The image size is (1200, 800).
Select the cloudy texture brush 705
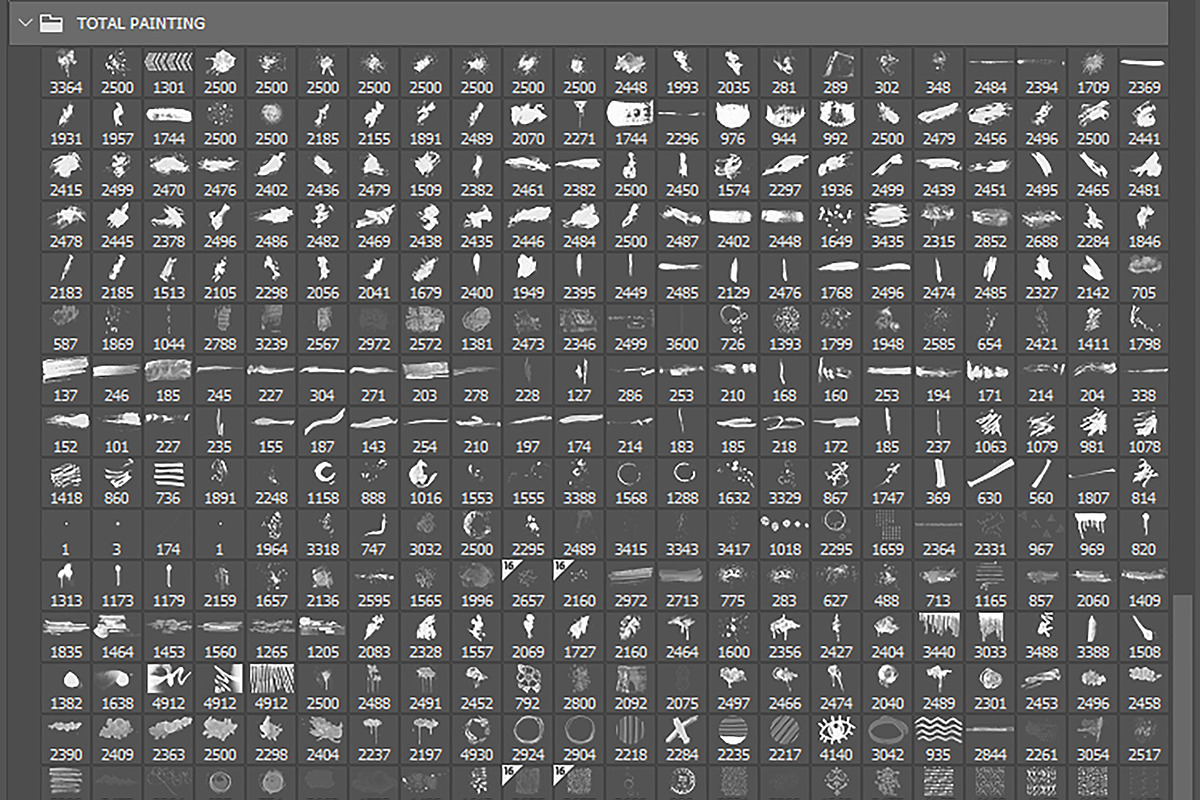point(1144,278)
